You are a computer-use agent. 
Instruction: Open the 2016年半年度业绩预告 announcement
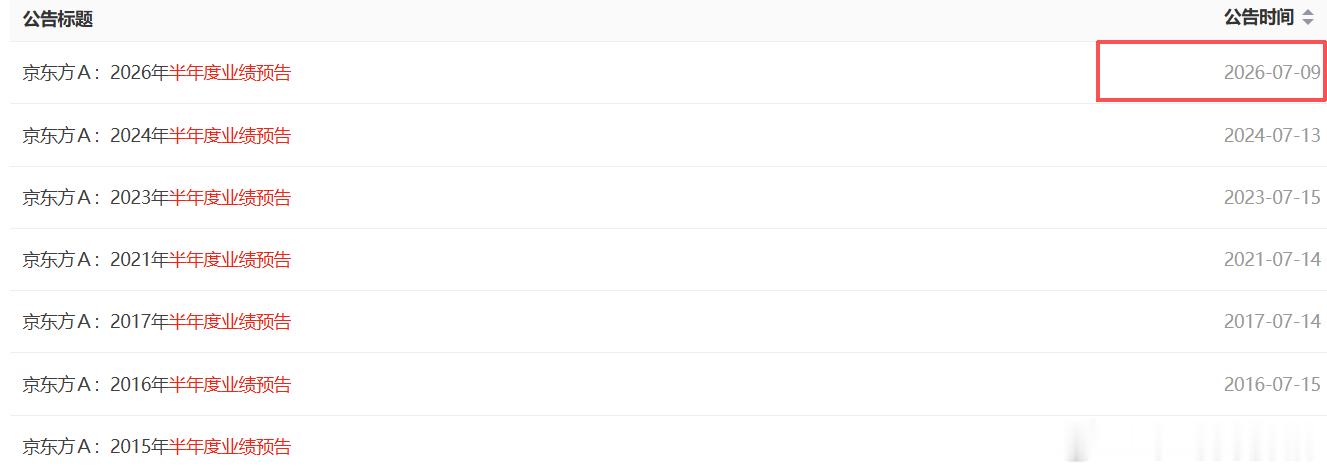point(157,384)
